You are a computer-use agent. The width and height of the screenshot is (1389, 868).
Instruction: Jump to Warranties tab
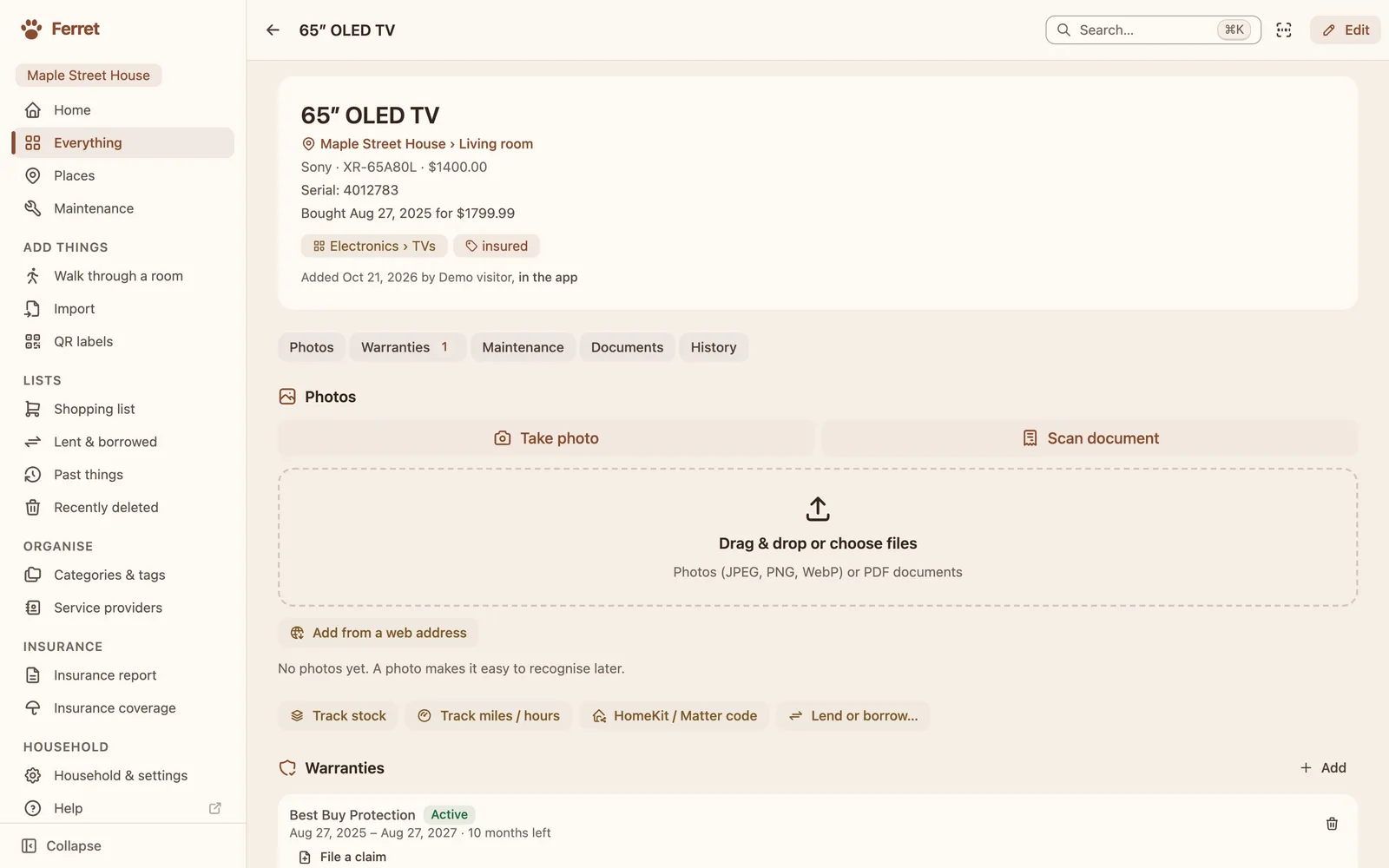[x=407, y=347]
